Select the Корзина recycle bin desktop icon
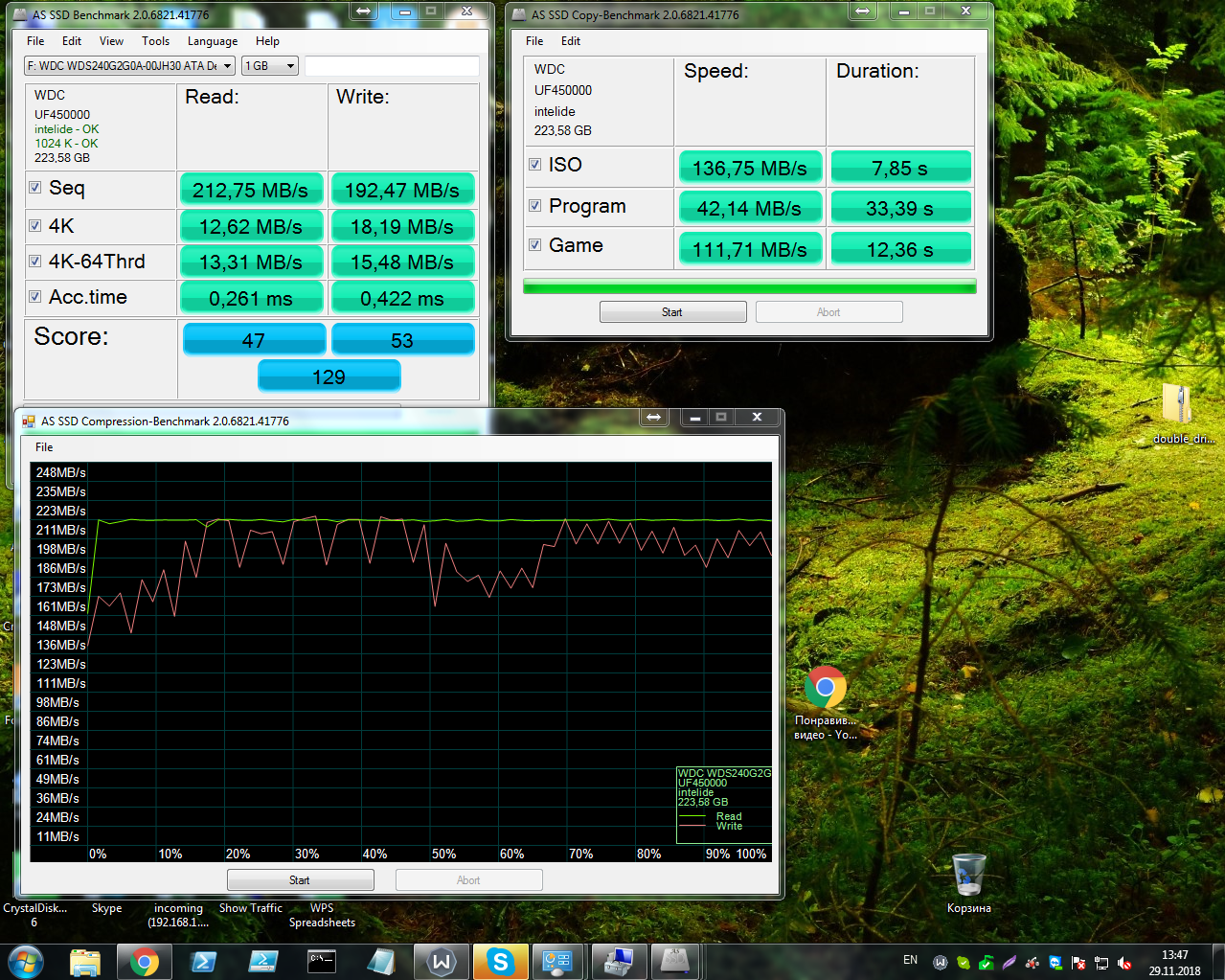 coord(968,882)
